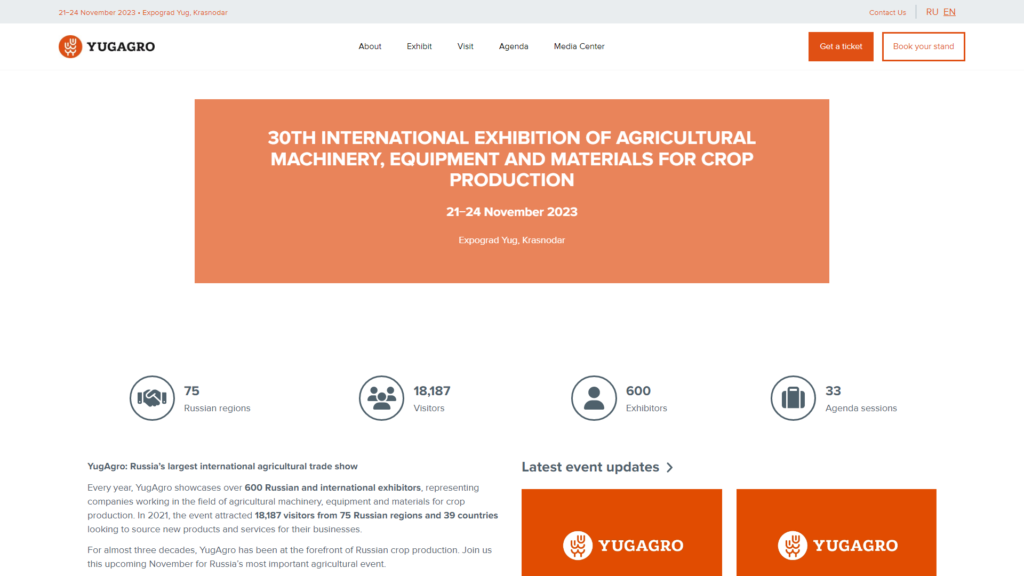Screen dimensions: 1024x576
Task: Open the Exhibit menu
Action: 419,46
